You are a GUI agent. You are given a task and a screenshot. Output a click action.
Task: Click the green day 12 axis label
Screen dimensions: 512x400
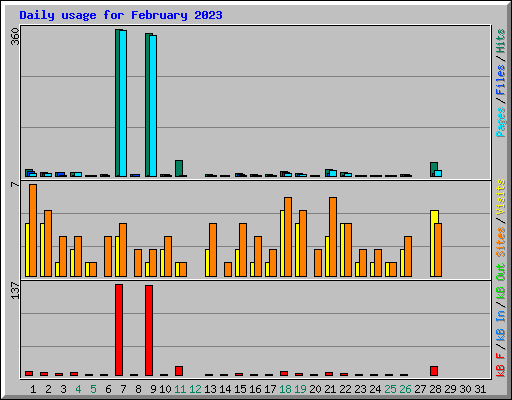pos(195,389)
